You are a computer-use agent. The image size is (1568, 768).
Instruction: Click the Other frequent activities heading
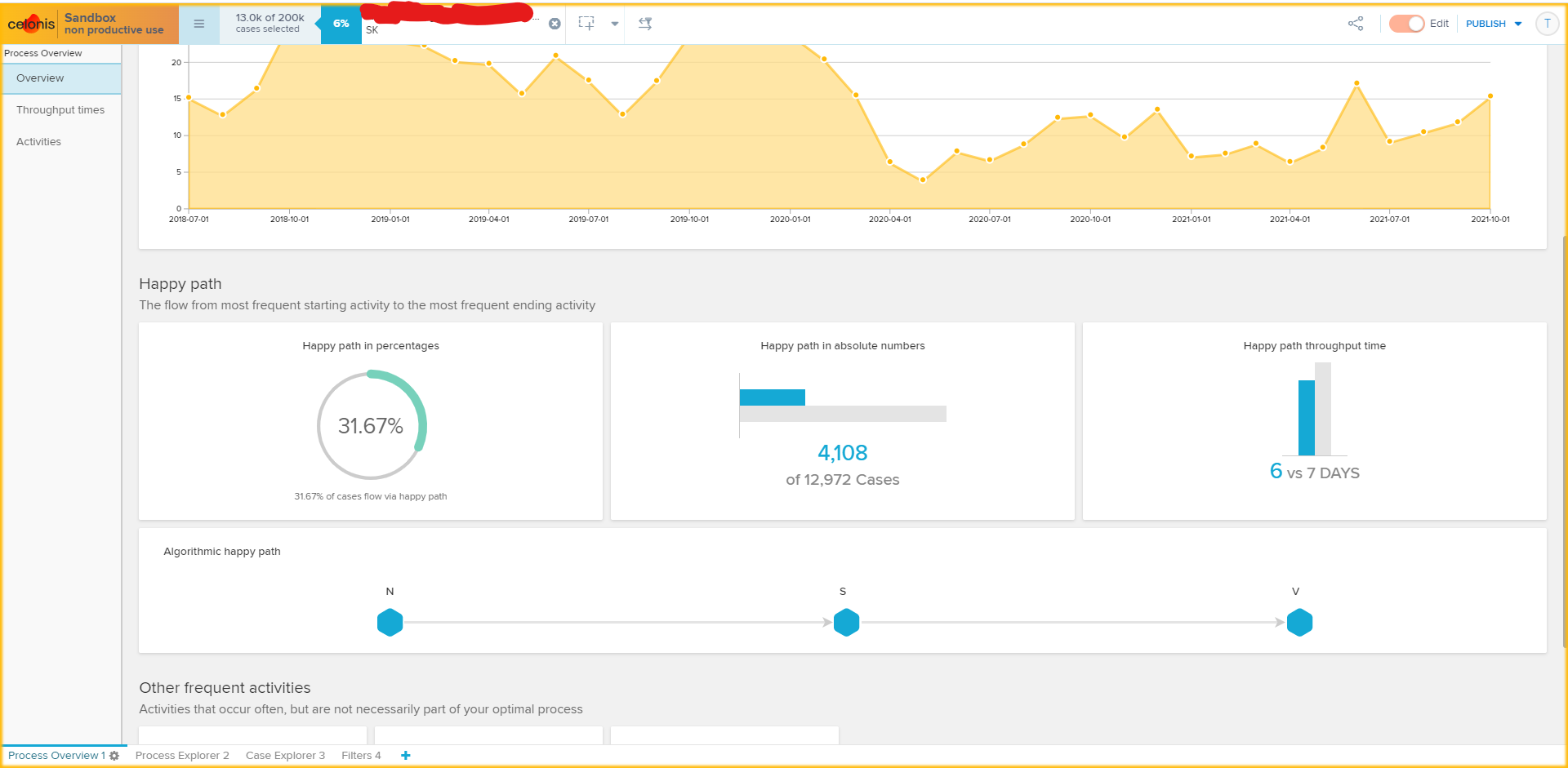coord(225,688)
